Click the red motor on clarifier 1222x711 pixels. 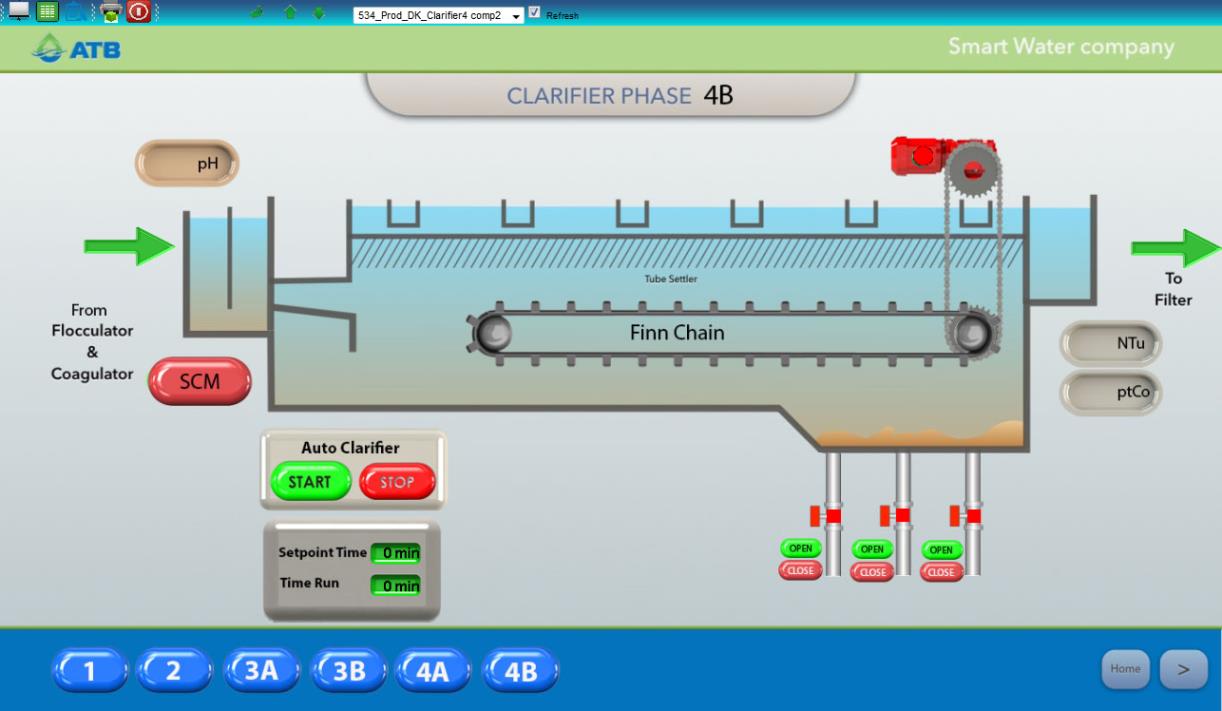pyautogui.click(x=919, y=155)
